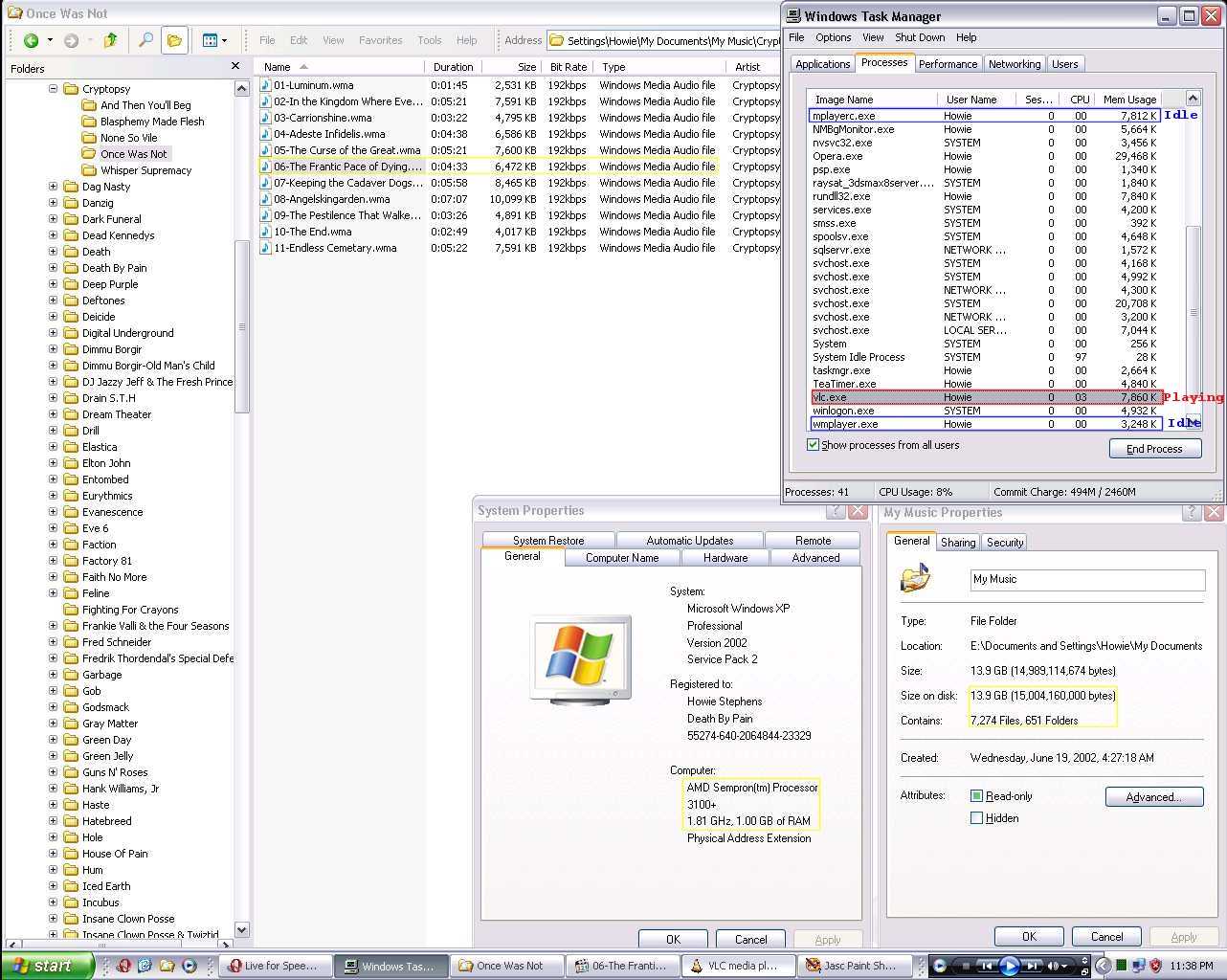The image size is (1227, 980).
Task: Click the green CPU meter tray icon
Action: pos(1122,966)
